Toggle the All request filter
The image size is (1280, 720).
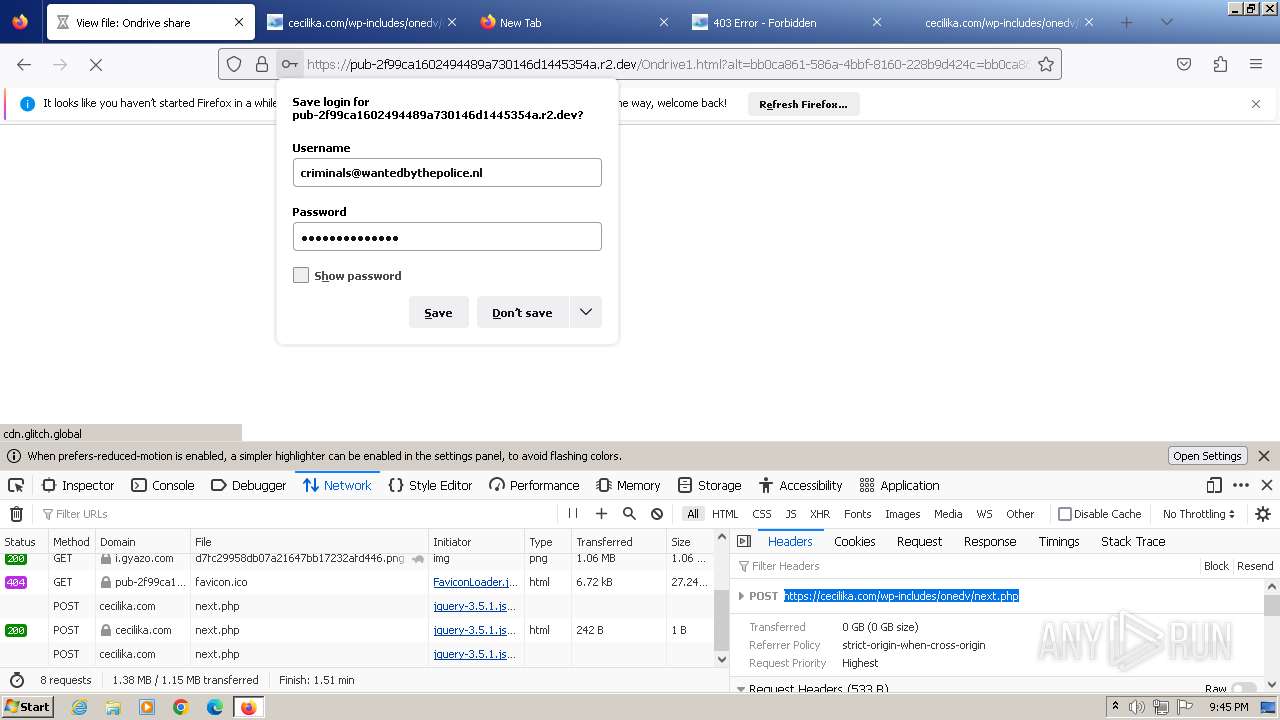tap(692, 514)
